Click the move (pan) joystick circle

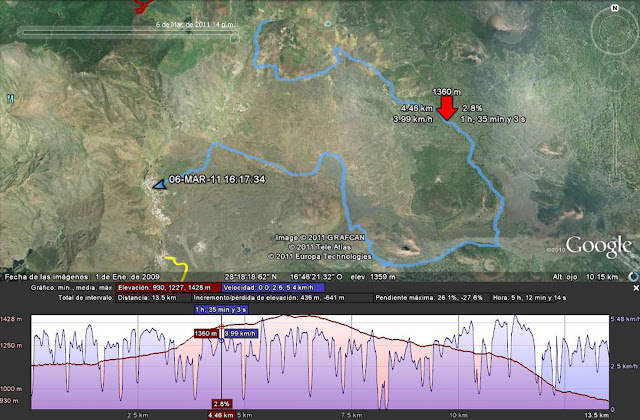(615, 76)
